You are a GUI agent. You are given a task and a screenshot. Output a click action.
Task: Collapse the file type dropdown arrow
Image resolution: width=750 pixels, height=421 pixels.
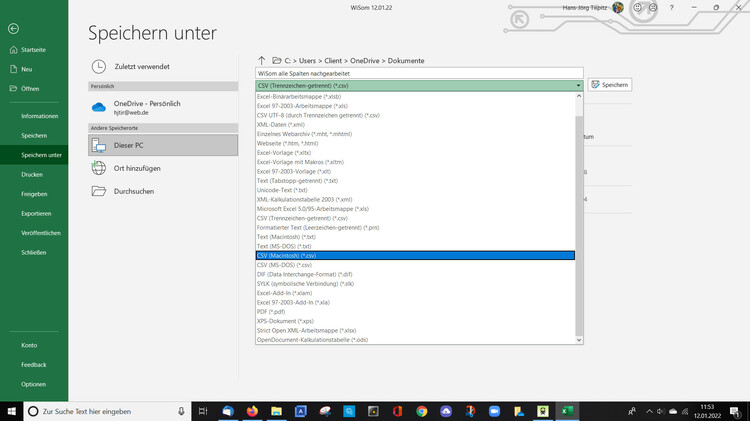click(578, 86)
